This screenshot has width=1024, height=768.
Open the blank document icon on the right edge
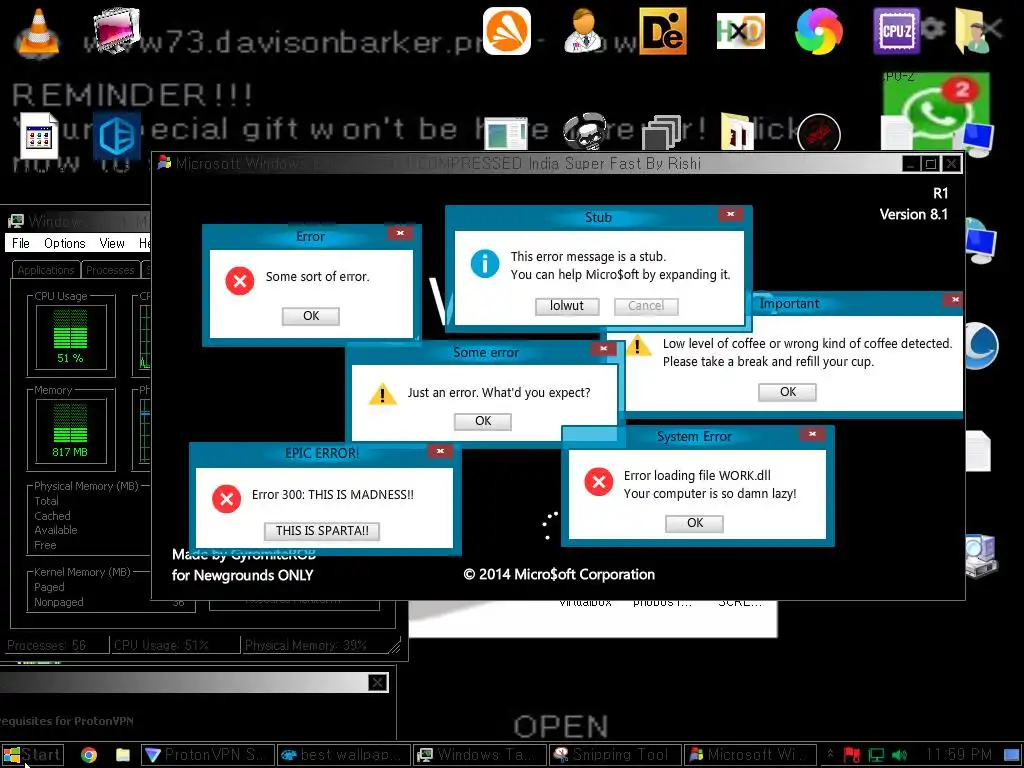[x=978, y=451]
